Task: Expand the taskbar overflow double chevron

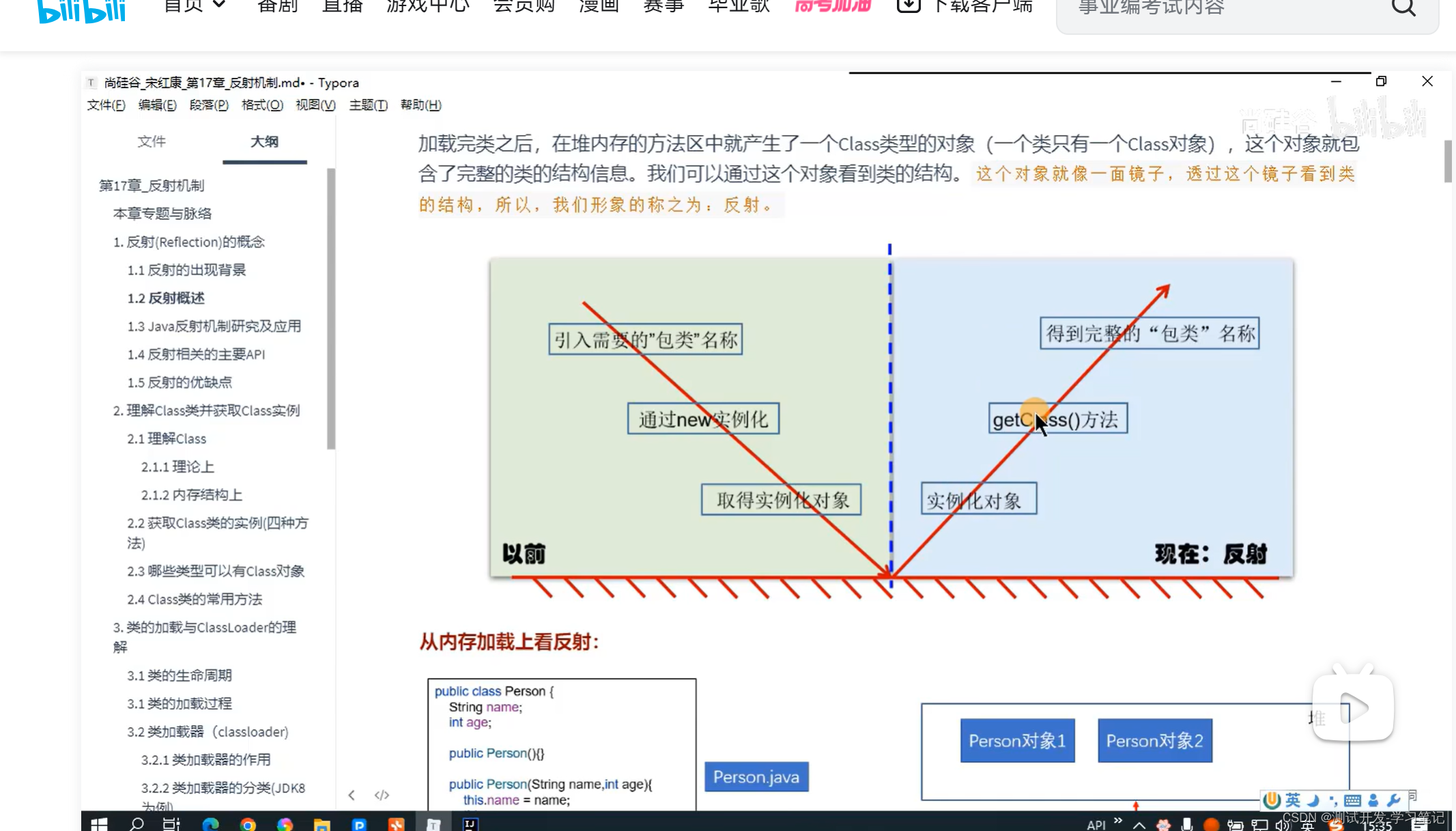Action: pos(1117,821)
